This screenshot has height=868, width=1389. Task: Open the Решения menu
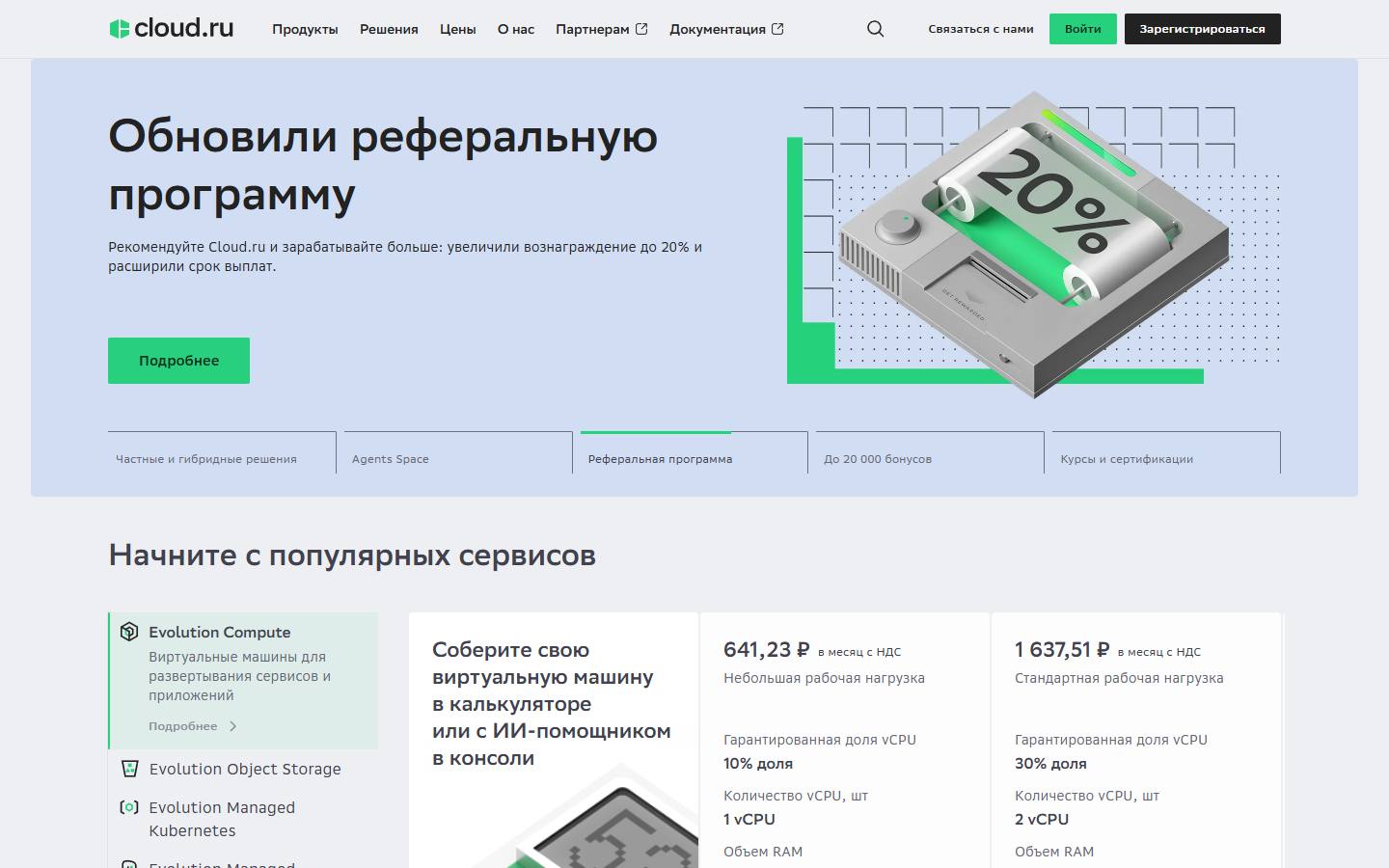pos(389,29)
